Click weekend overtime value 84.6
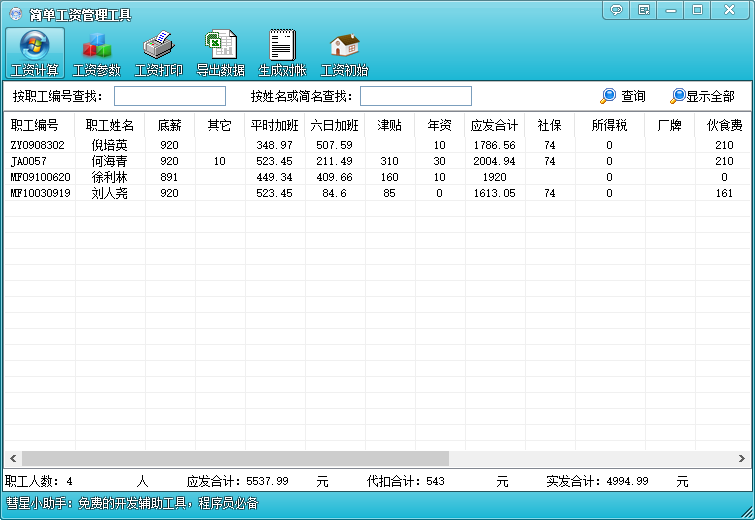755x520 pixels. click(x=334, y=193)
